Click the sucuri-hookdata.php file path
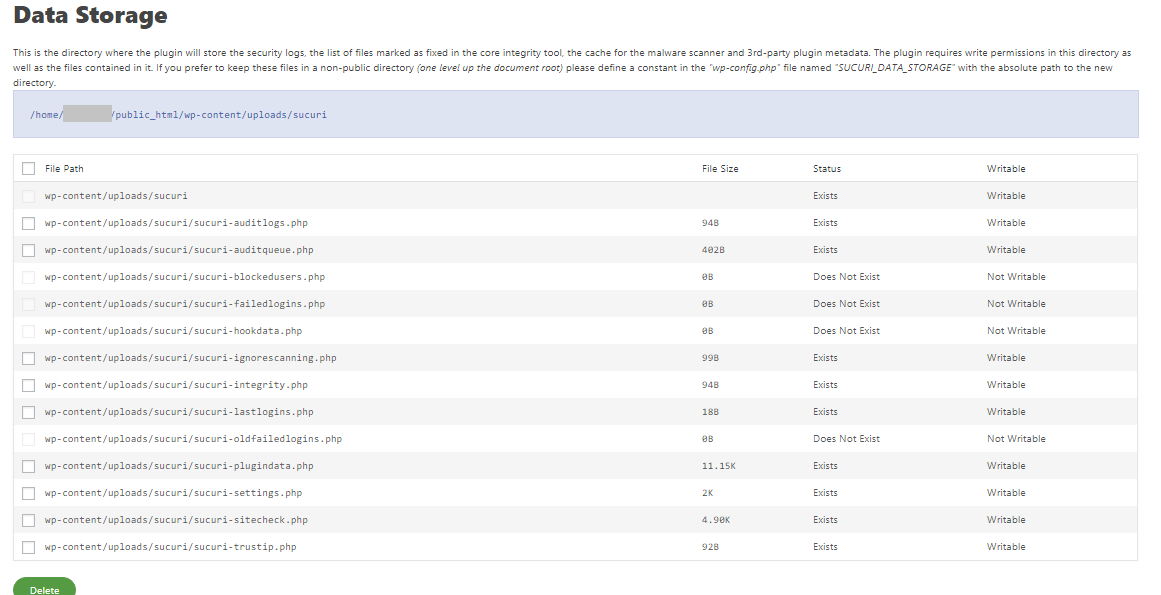Viewport: 1161px width, 595px height. pyautogui.click(x=173, y=331)
